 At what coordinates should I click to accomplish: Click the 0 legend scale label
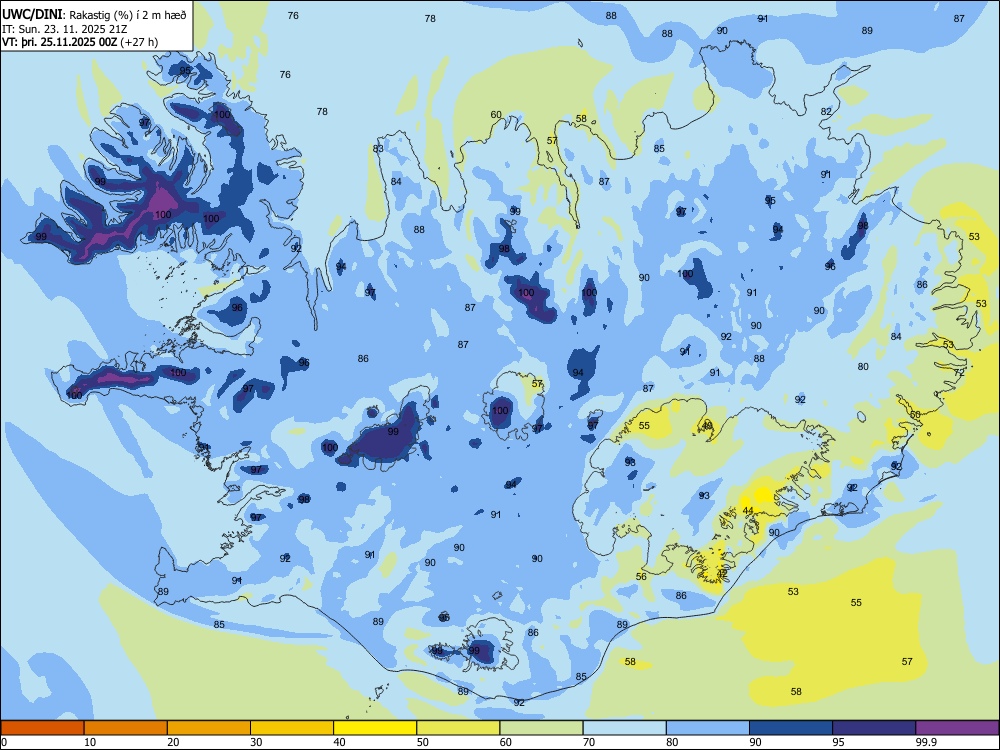click(4, 742)
